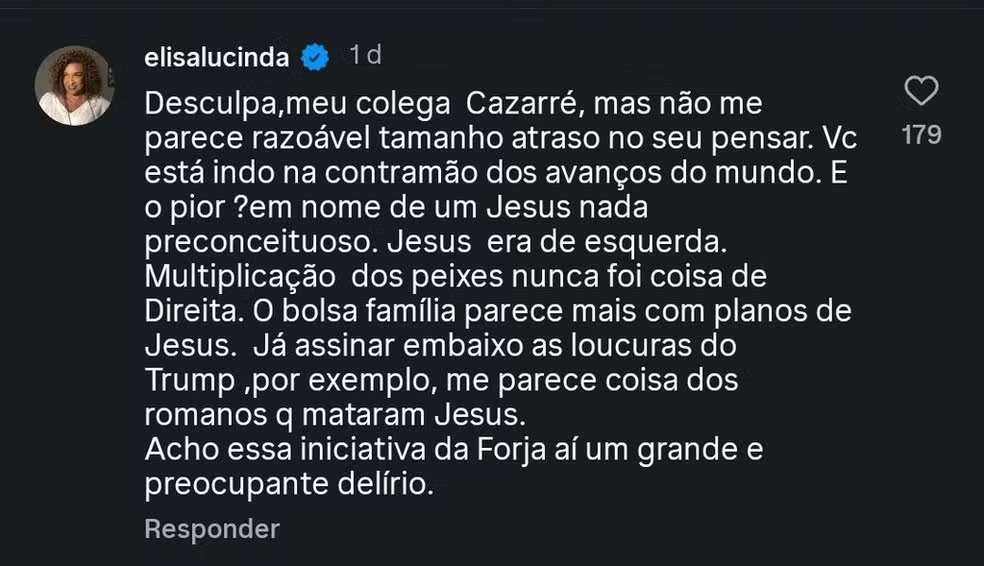The image size is (984, 566).
Task: Click the word 'romanos' in the comment
Action: [x=199, y=415]
